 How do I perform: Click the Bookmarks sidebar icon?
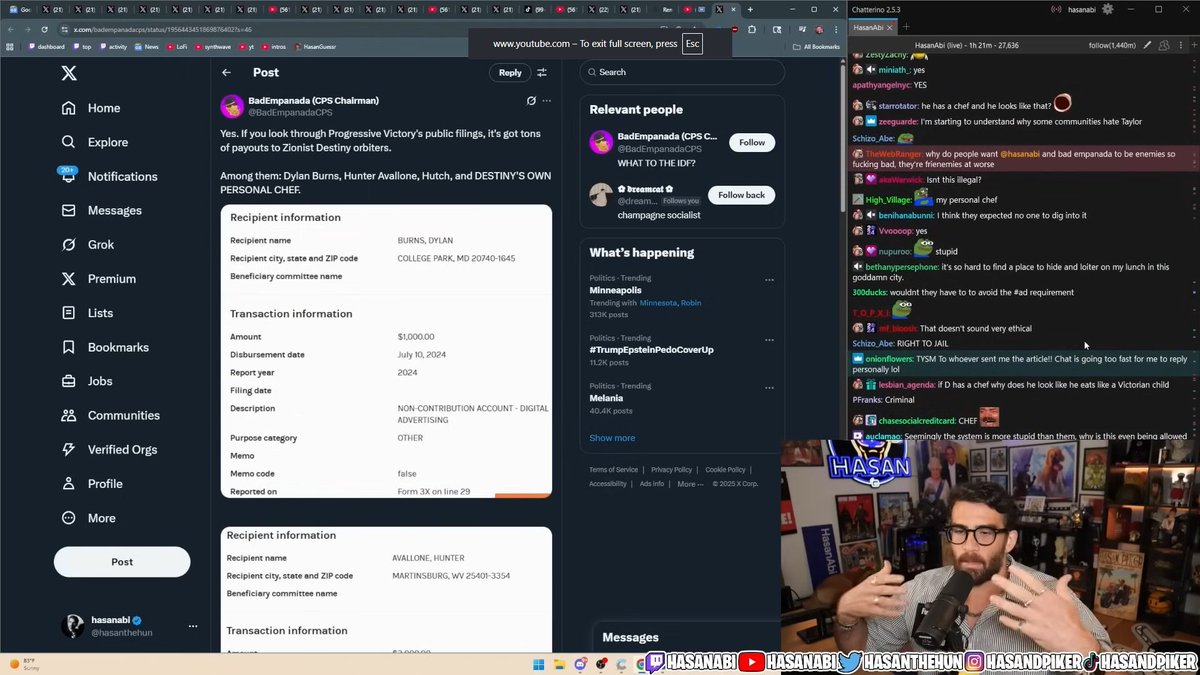pos(69,347)
